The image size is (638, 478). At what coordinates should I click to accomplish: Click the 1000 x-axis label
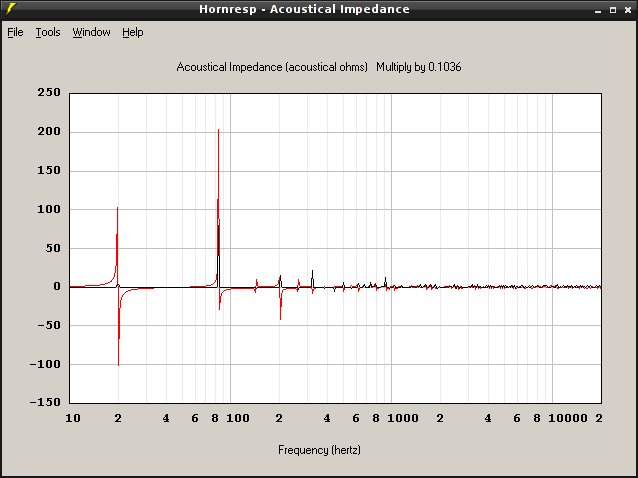pos(402,418)
